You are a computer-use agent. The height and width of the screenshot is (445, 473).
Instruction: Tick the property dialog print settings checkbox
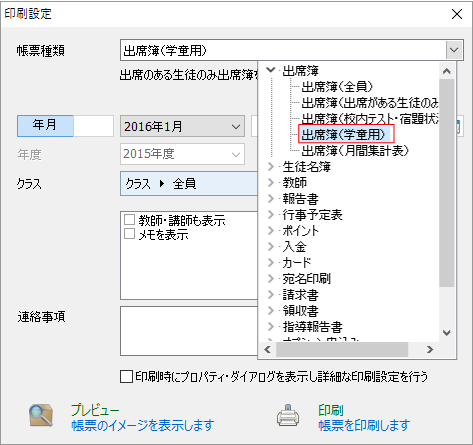[x=126, y=377]
